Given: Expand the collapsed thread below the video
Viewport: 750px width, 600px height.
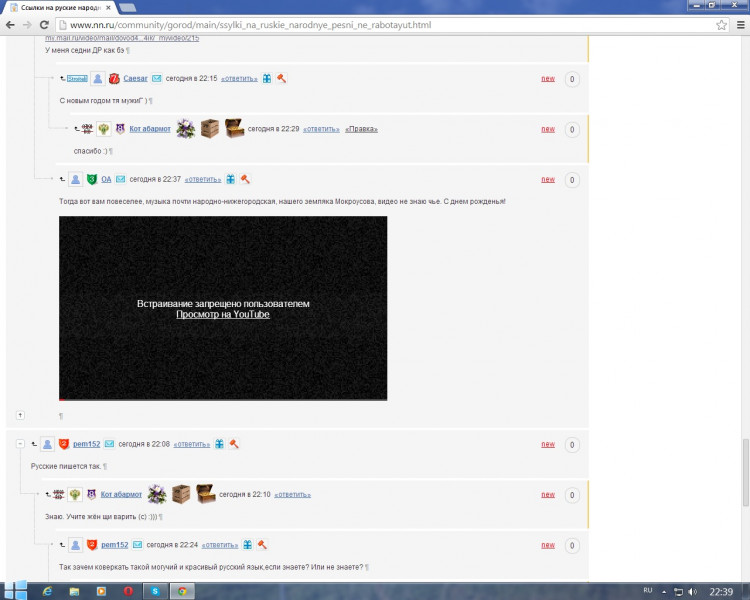Looking at the screenshot, I should click(x=20, y=414).
